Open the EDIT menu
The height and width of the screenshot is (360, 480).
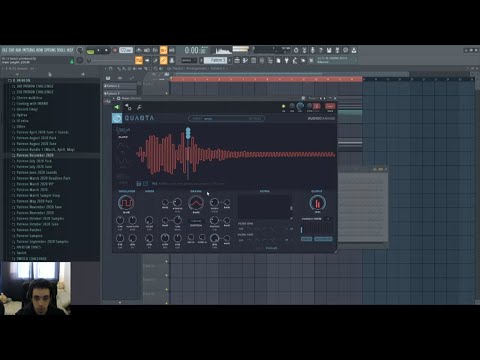[12, 50]
